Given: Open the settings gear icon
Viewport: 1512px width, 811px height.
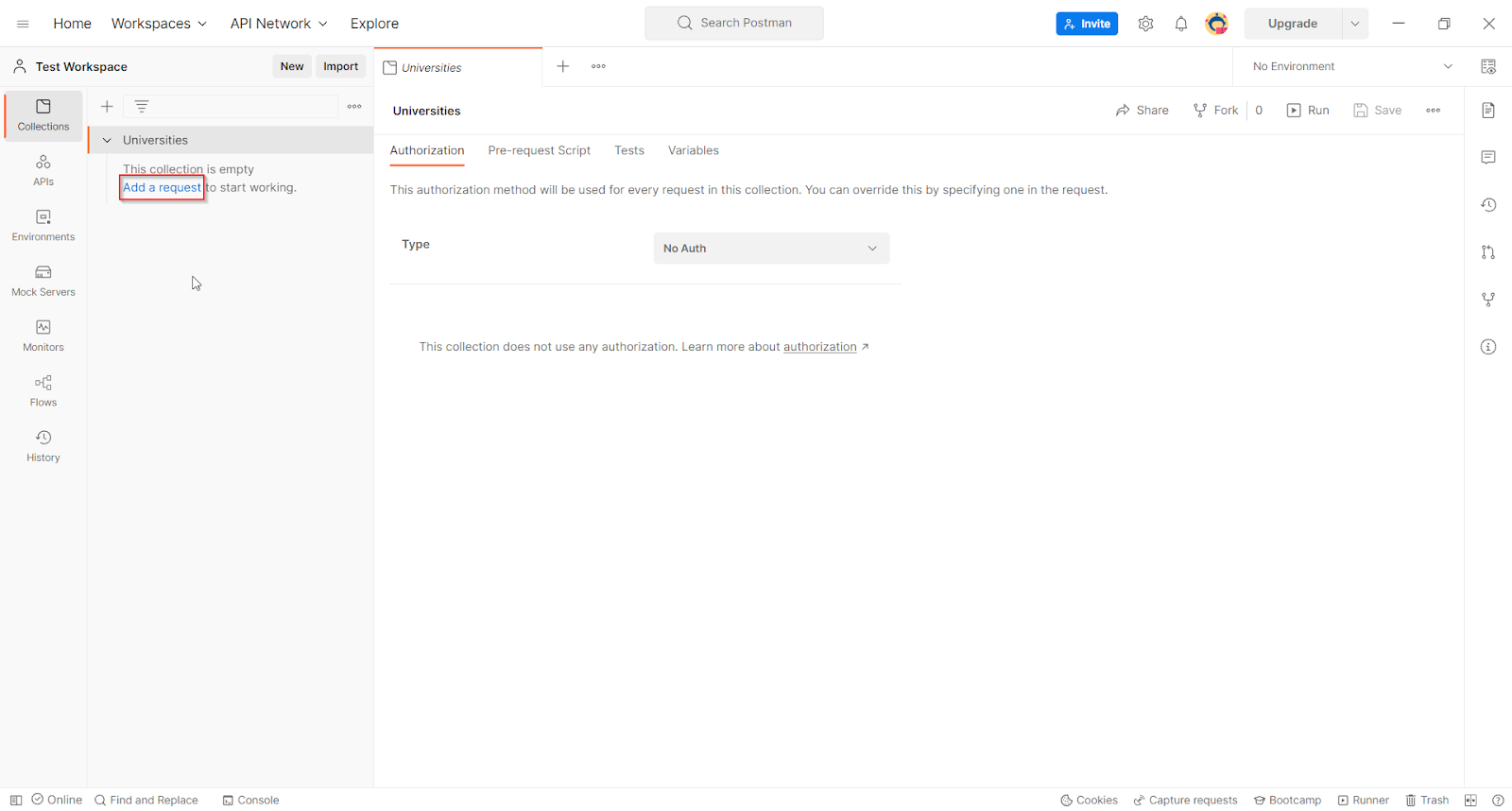Looking at the screenshot, I should [x=1145, y=24].
